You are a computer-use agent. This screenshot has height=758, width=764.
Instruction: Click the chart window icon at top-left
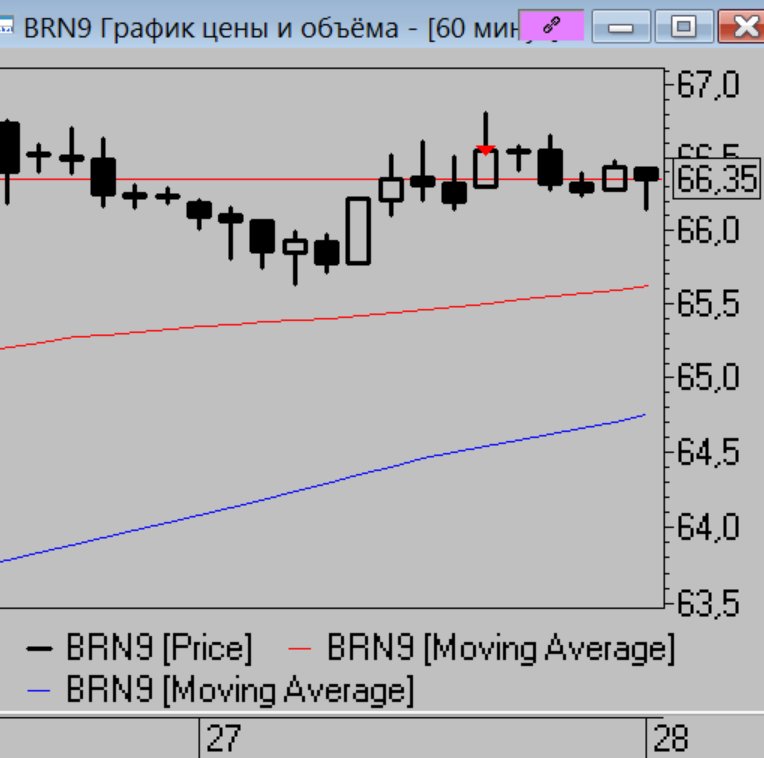point(6,27)
